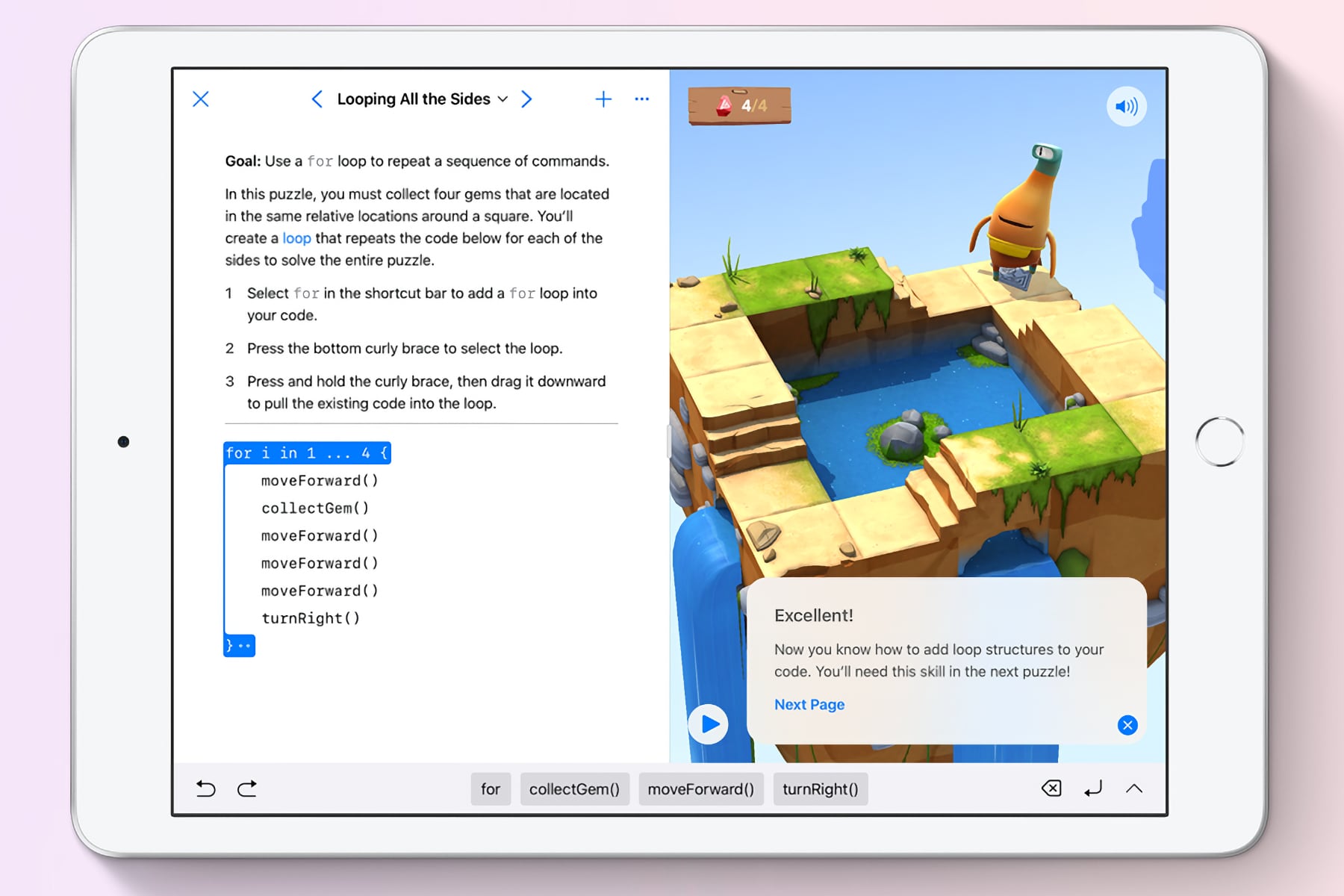1344x896 pixels.
Task: Insert 'for' from the shortcut bar
Action: (491, 789)
